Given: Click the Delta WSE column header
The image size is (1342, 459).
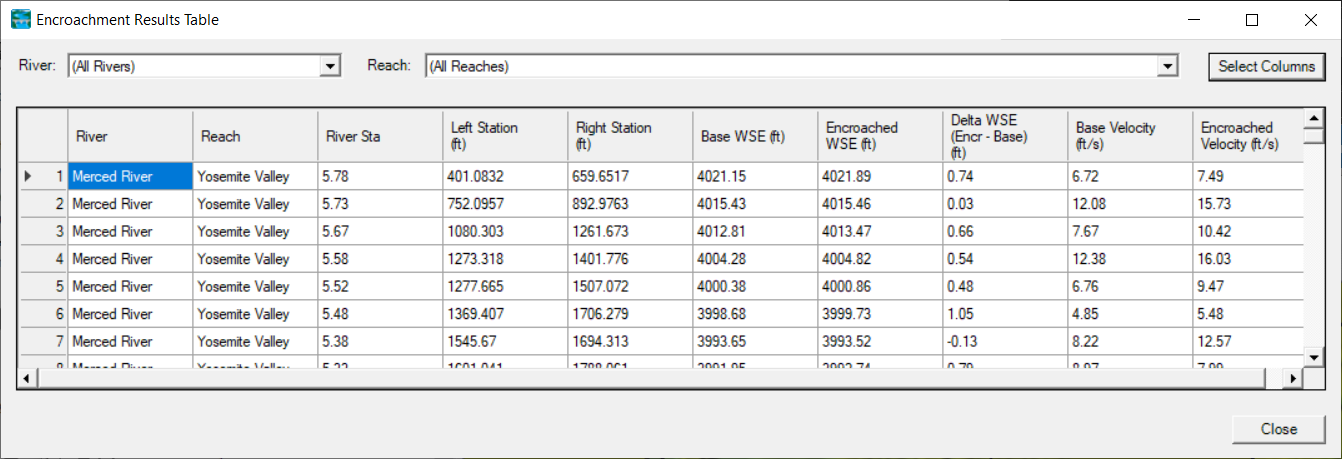Looking at the screenshot, I should click(1004, 136).
